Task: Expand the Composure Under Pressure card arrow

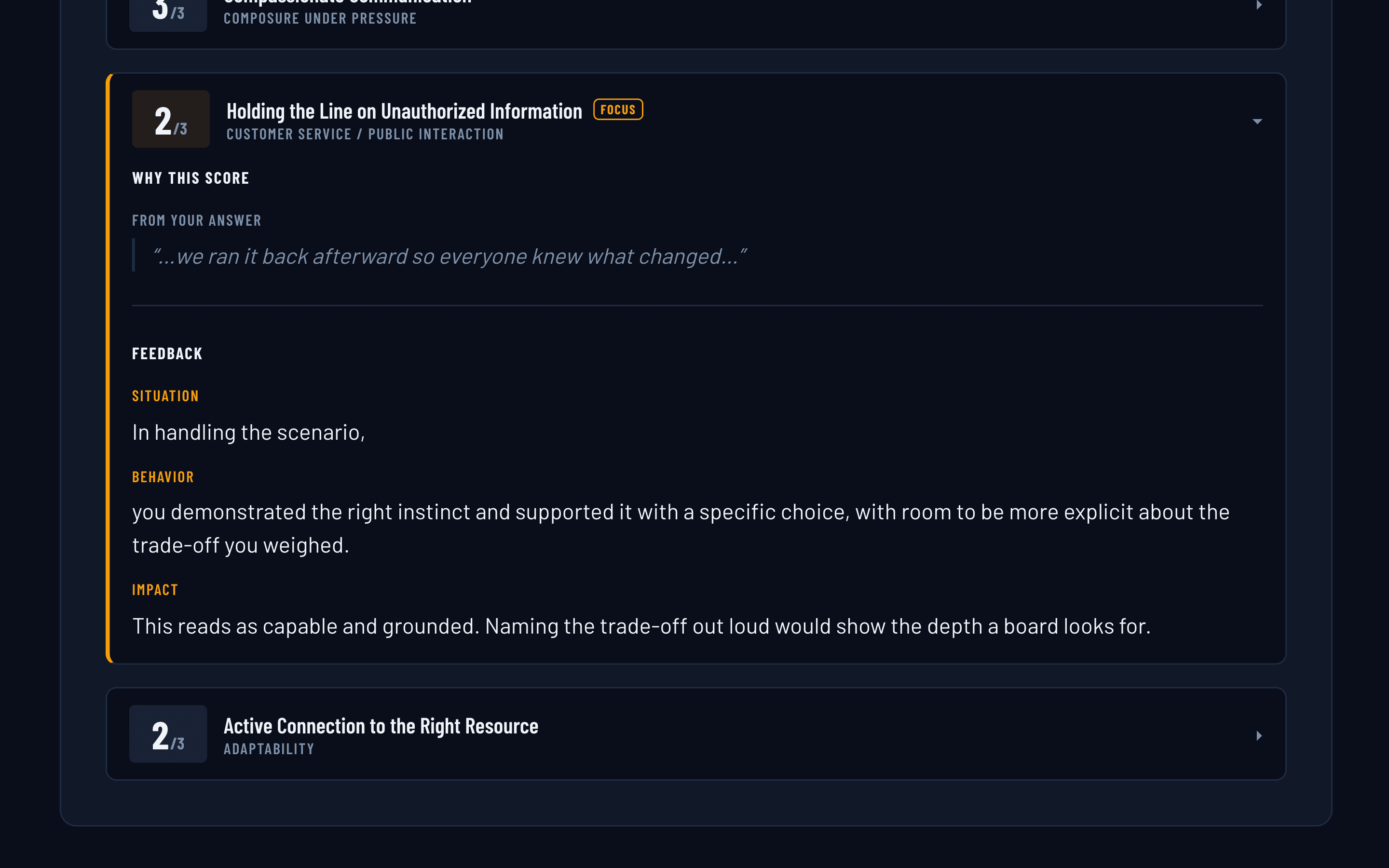Action: coord(1258,5)
